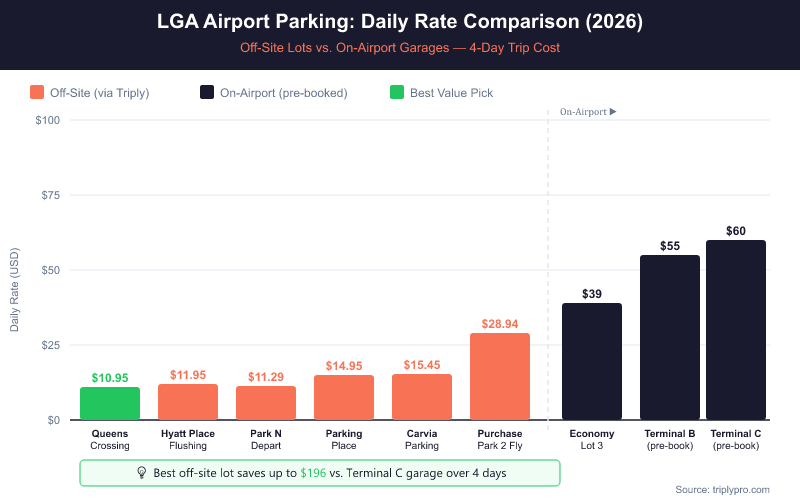
Task: Click the Carvia Parking axis label
Action: tap(422, 439)
